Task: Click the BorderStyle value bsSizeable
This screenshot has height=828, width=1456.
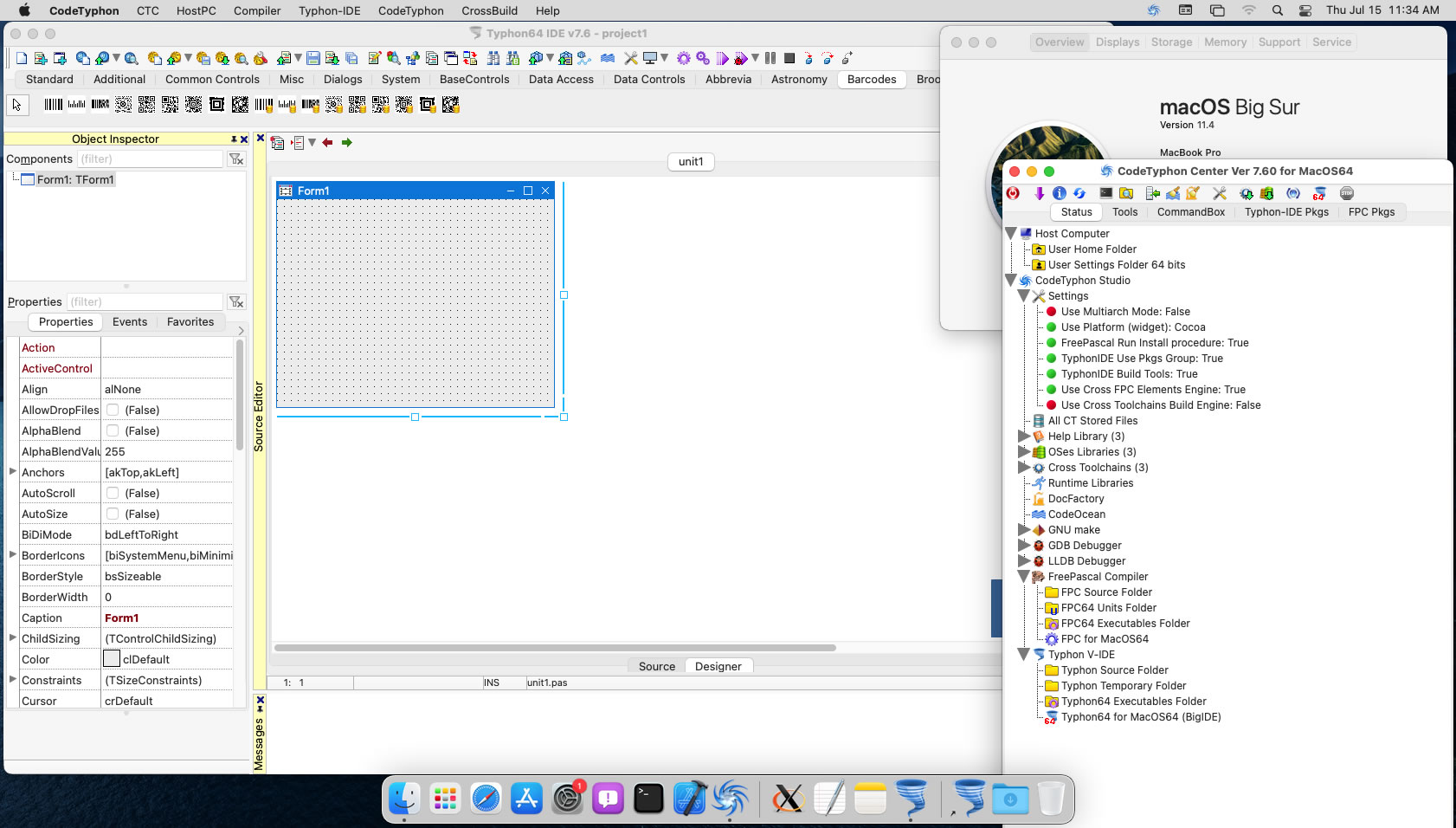Action: 133,576
